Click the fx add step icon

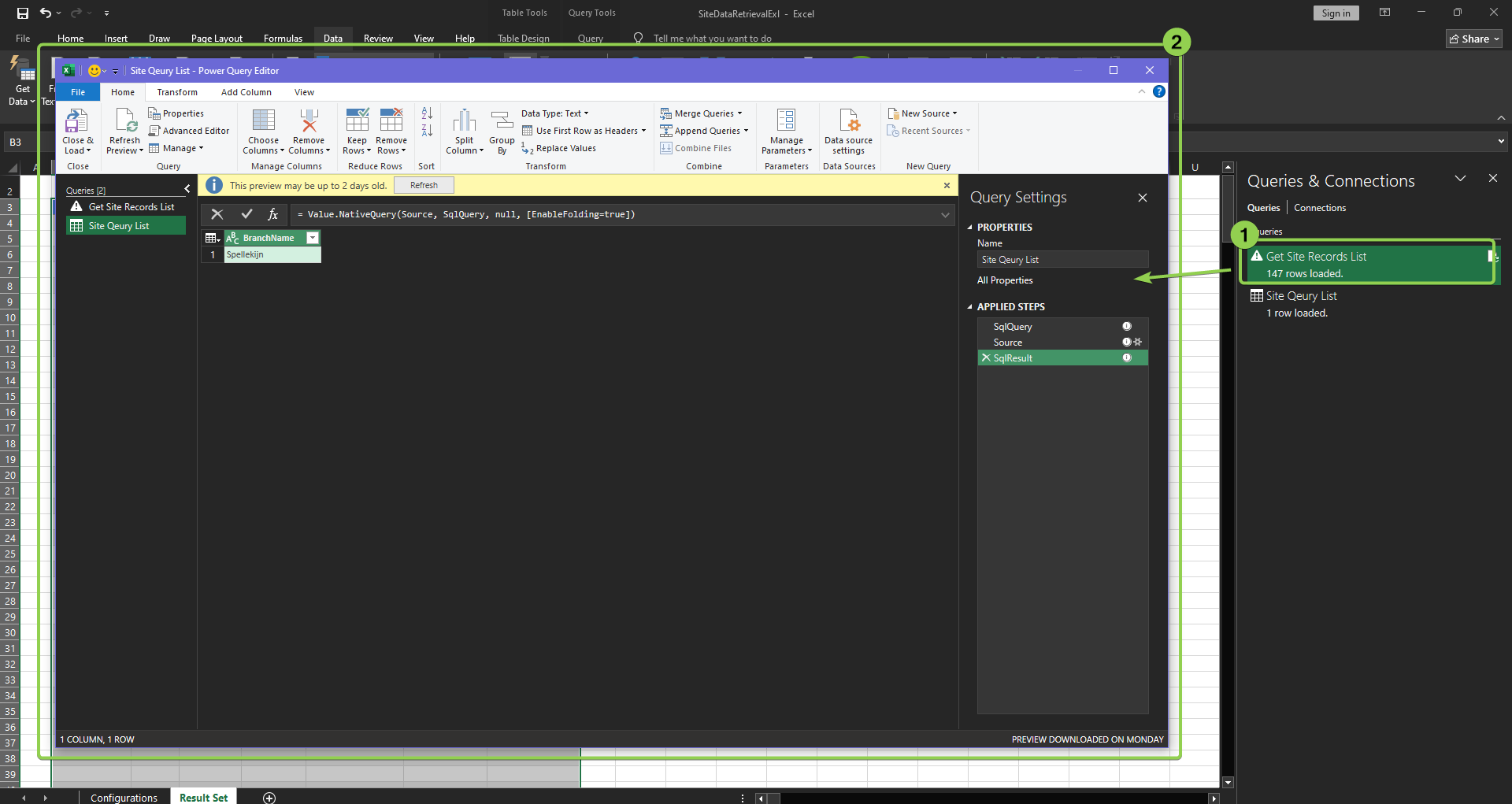pos(273,214)
